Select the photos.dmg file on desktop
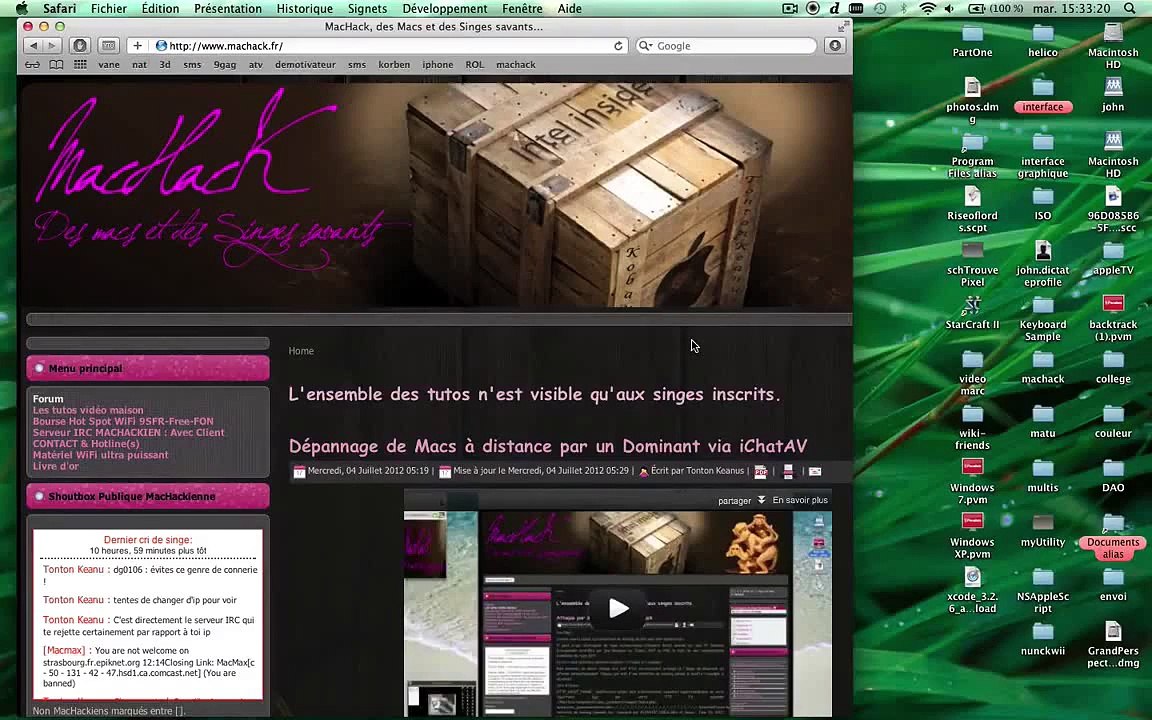This screenshot has width=1152, height=720. pos(972,100)
